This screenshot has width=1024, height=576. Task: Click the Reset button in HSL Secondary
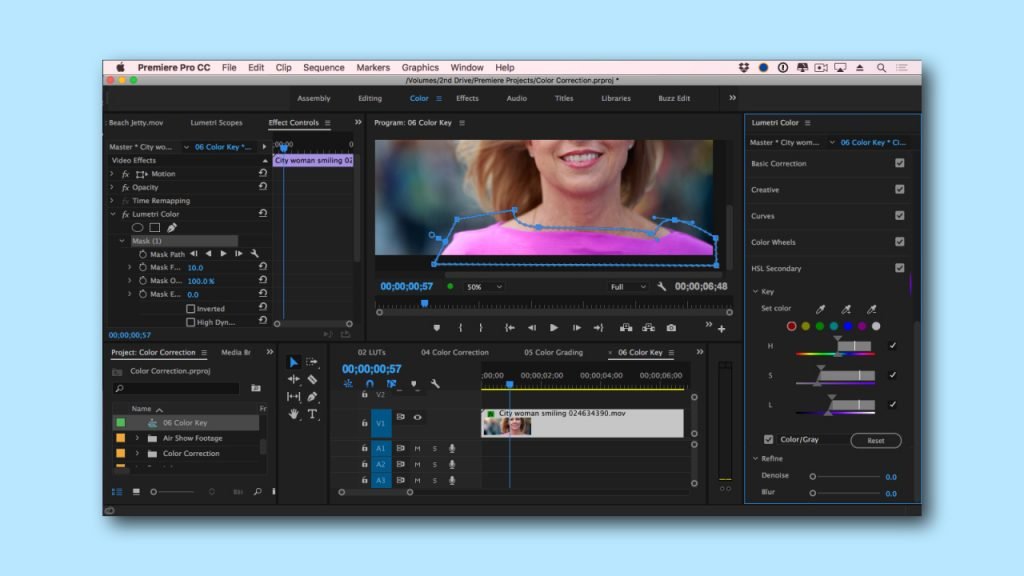tap(876, 440)
